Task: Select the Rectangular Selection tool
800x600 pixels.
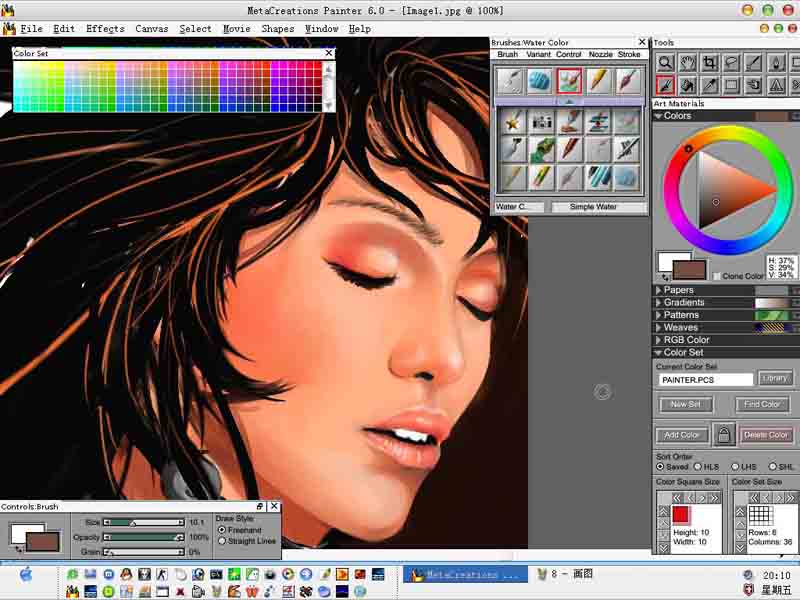Action: (732, 85)
